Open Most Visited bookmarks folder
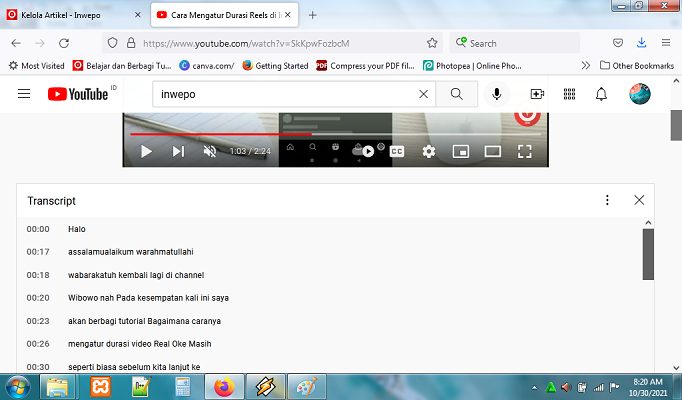Viewport: 682px width, 400px height. (x=37, y=66)
